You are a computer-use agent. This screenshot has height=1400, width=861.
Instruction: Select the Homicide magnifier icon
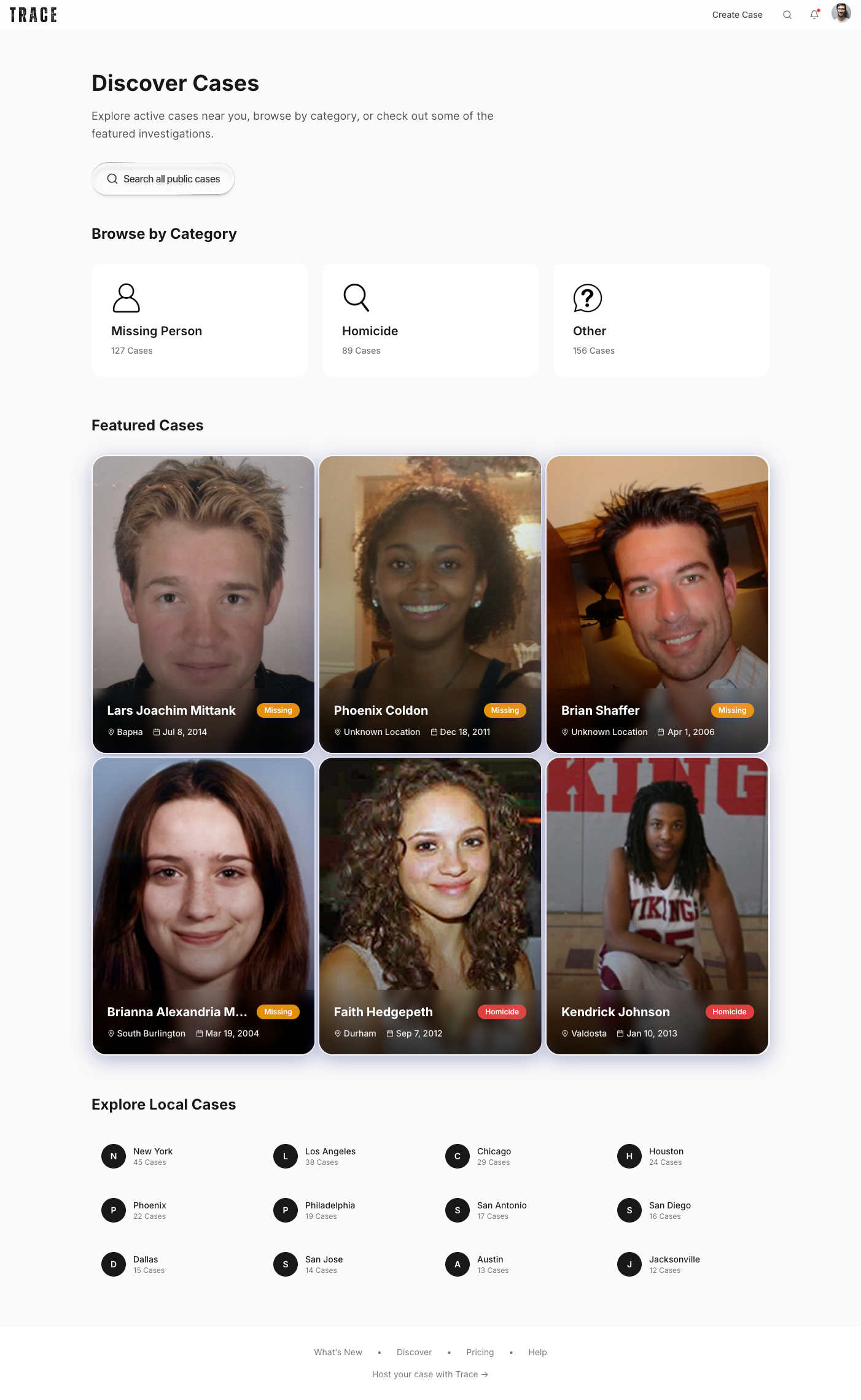[356, 298]
